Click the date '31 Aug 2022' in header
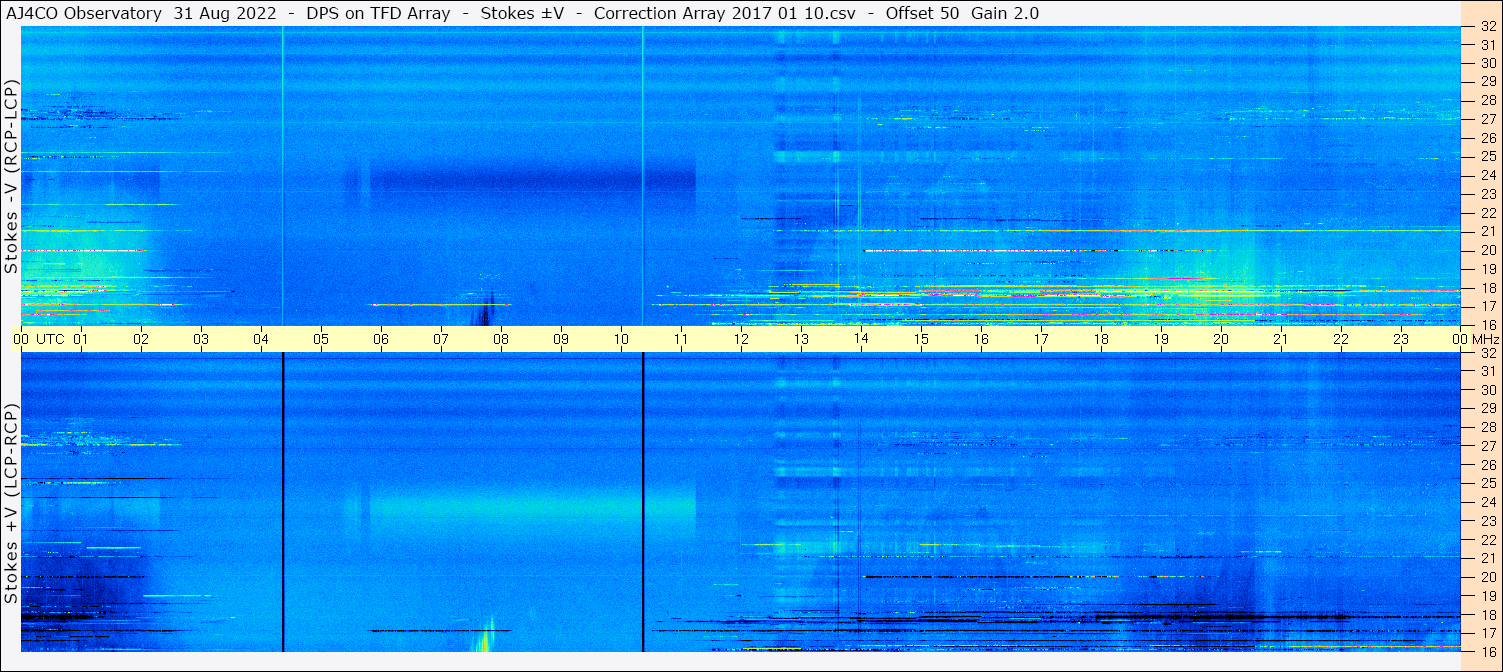This screenshot has height=672, width=1503. [224, 13]
